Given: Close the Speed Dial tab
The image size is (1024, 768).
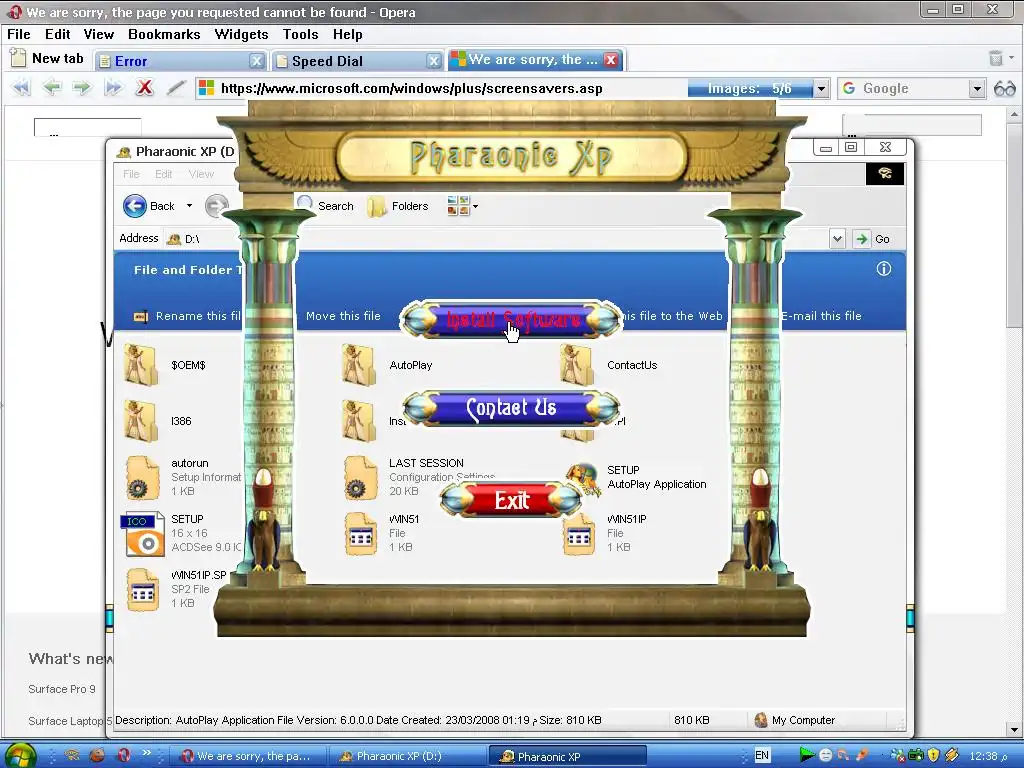Looking at the screenshot, I should 434,61.
